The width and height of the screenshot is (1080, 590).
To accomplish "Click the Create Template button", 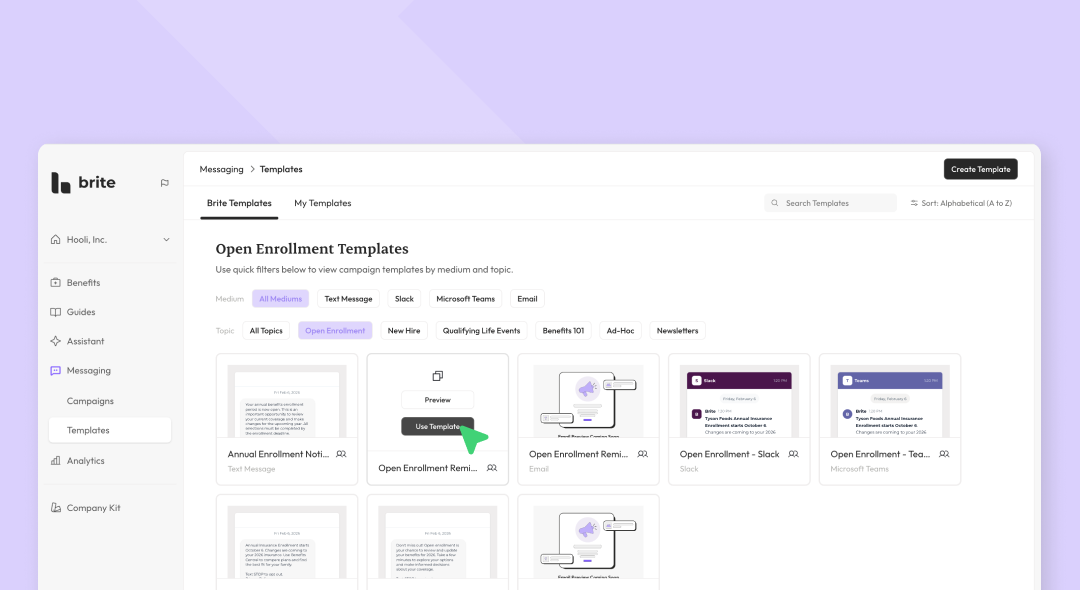I will [980, 169].
